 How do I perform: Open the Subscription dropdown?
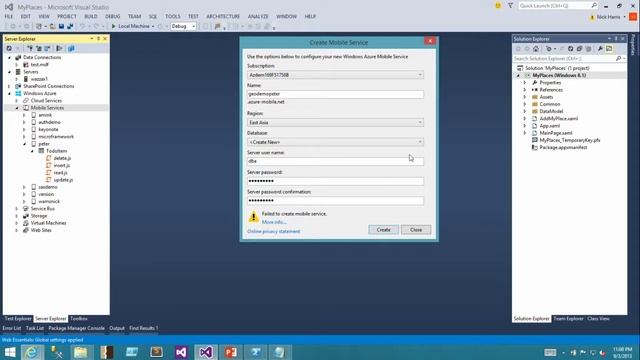click(335, 75)
